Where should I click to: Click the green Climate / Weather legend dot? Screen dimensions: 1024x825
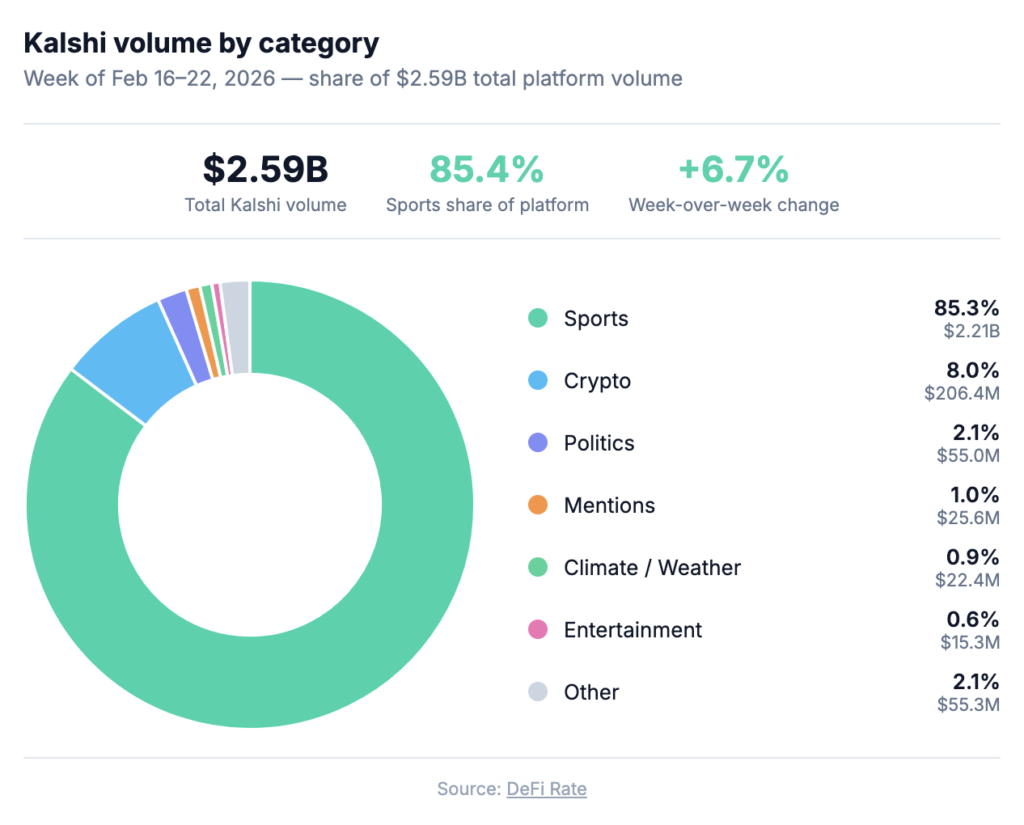click(x=538, y=568)
